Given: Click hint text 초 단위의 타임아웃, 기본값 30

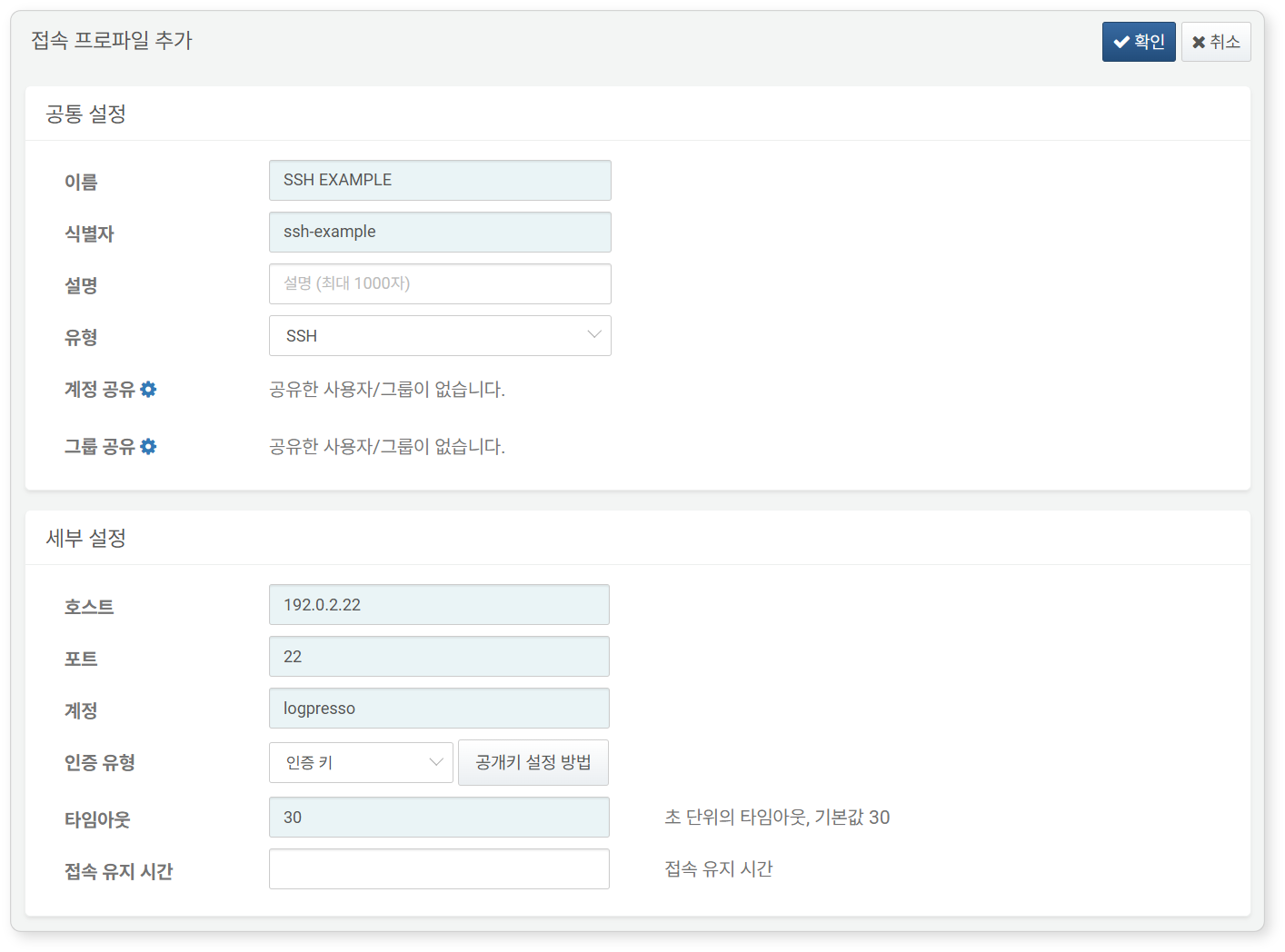Looking at the screenshot, I should (x=777, y=817).
